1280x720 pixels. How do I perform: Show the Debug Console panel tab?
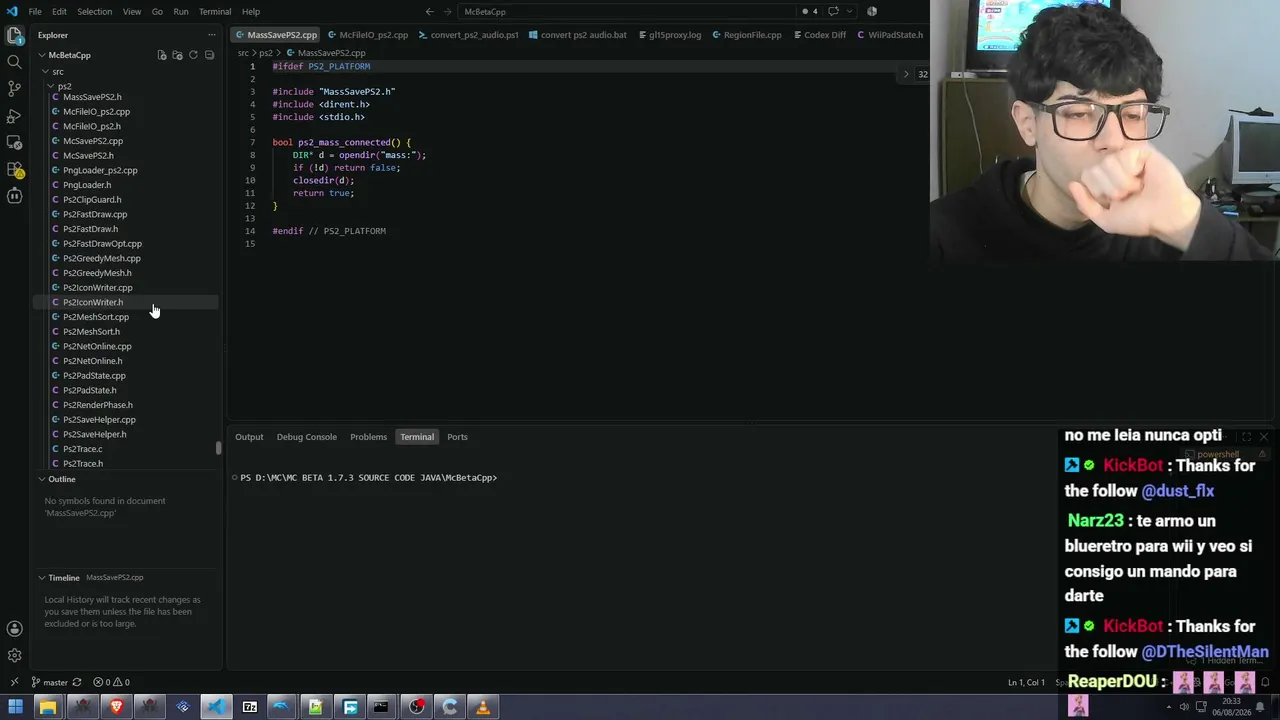point(307,437)
